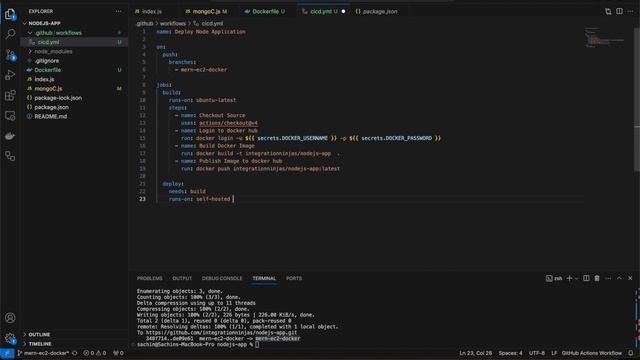
Task: Change language mode GitHub Actions Workflow
Action: 591,353
